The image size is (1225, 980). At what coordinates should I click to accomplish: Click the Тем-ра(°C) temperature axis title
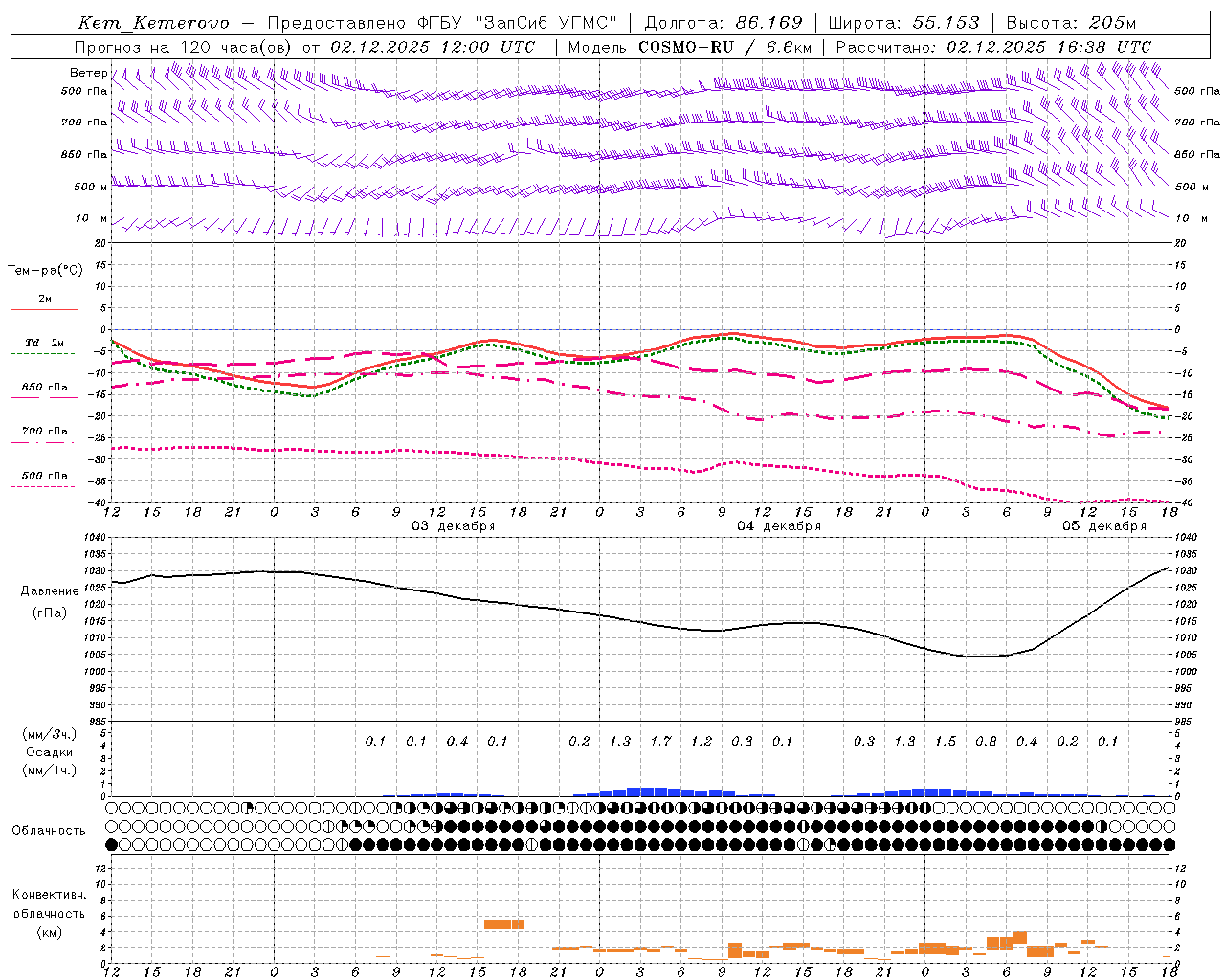coord(45,271)
